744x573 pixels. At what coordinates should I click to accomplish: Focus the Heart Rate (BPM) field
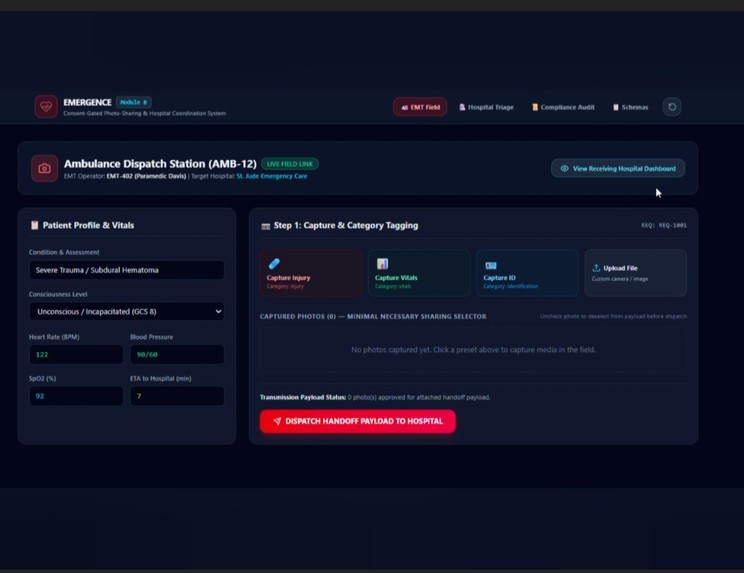(x=76, y=354)
